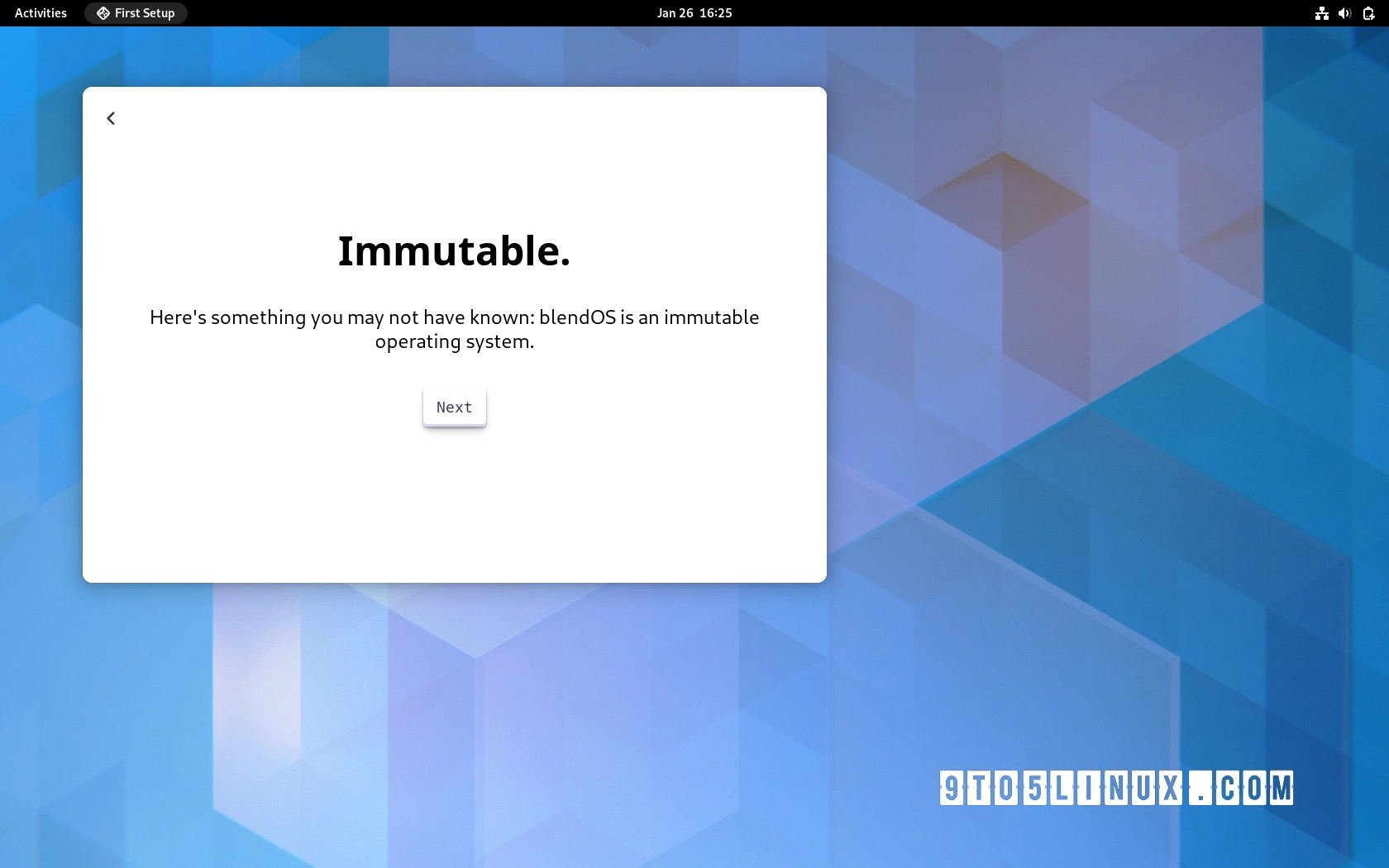Click the wired network status icon

(1322, 13)
